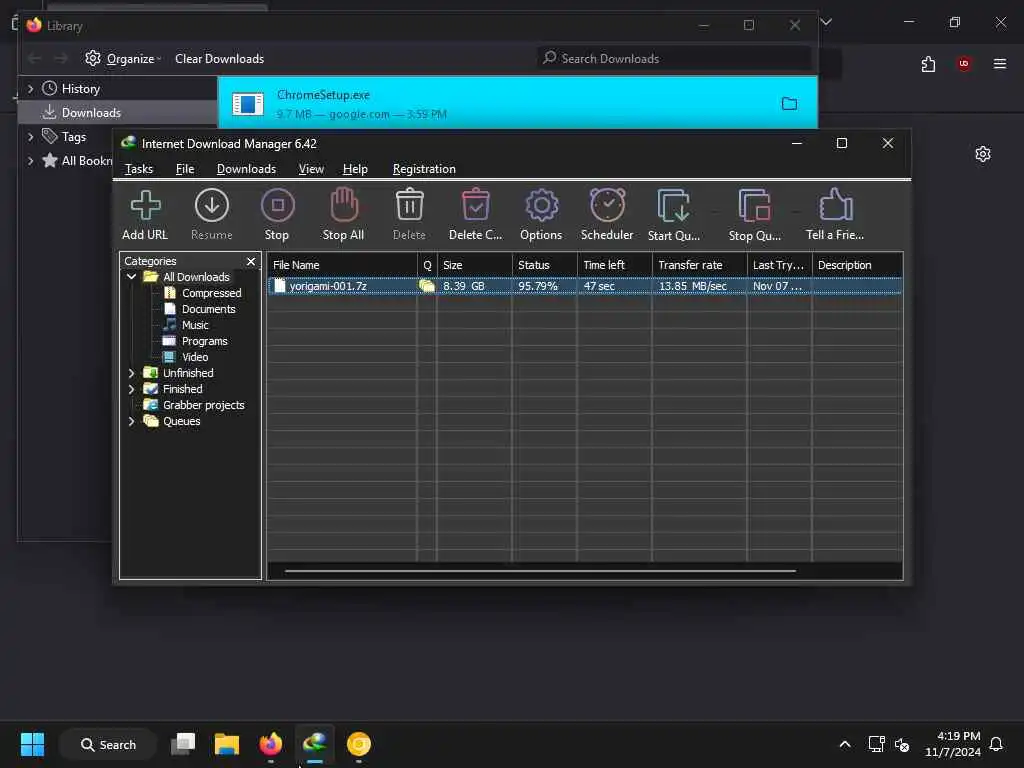The height and width of the screenshot is (768, 1024).
Task: Select the Programs category
Action: coord(204,341)
